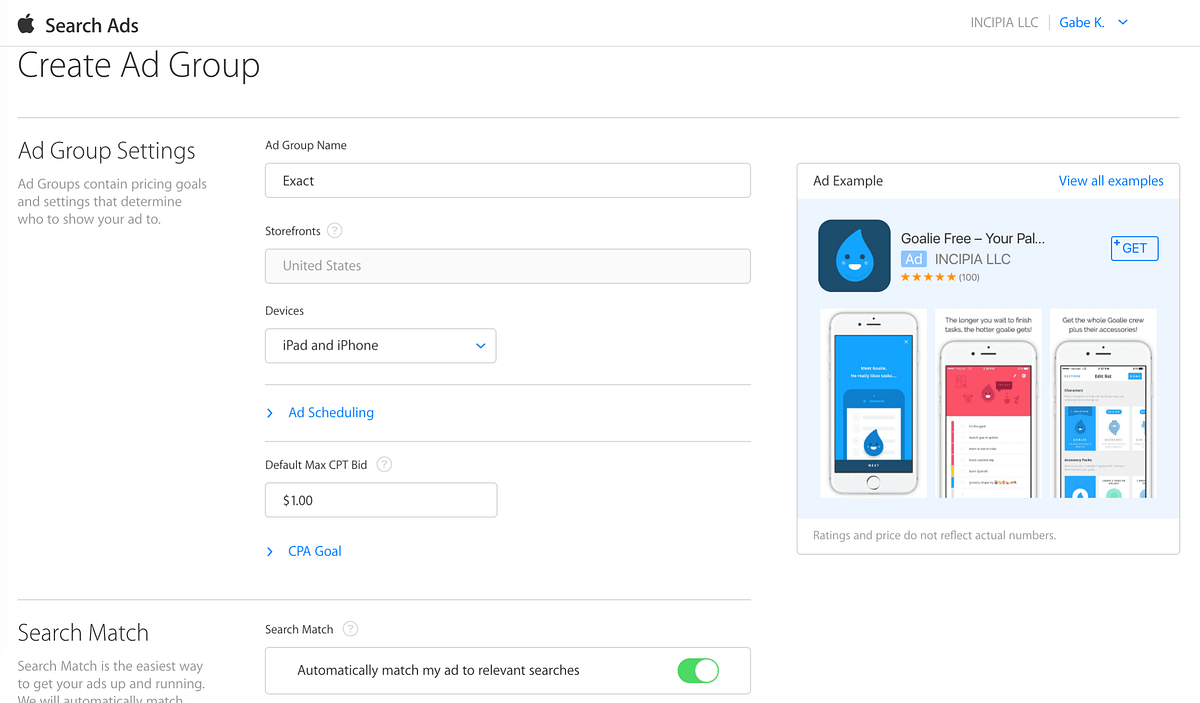
Task: Open the Gabe K. account menu
Action: coord(1093,22)
